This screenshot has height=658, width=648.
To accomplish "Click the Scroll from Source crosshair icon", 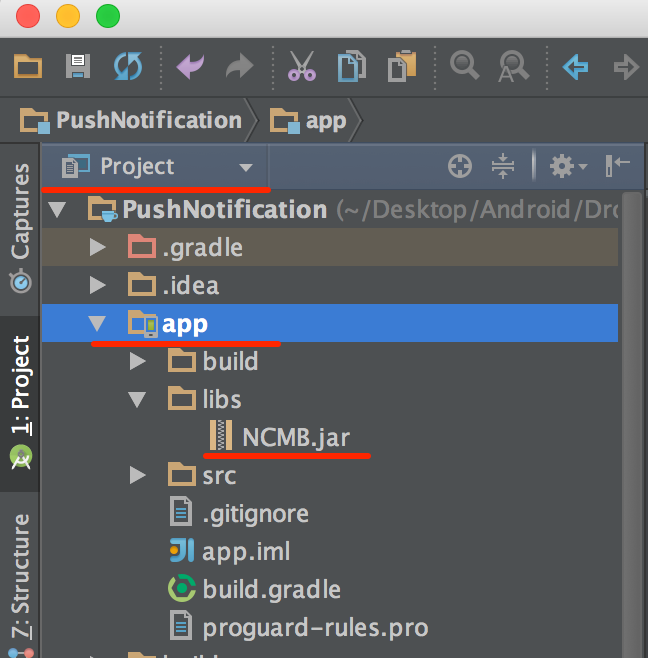I will [460, 166].
